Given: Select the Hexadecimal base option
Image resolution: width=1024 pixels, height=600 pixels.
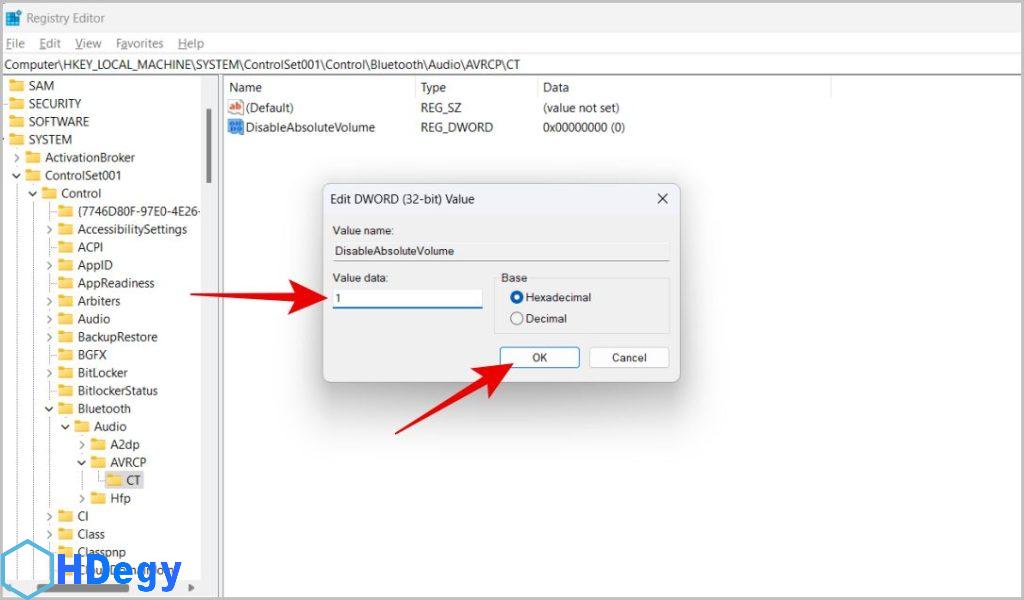Looking at the screenshot, I should [x=517, y=297].
